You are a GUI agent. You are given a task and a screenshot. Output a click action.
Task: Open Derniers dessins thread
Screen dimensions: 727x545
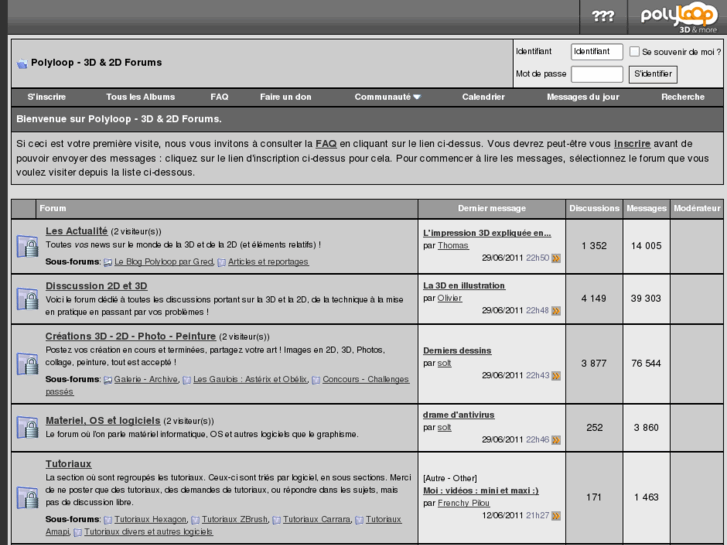457,351
